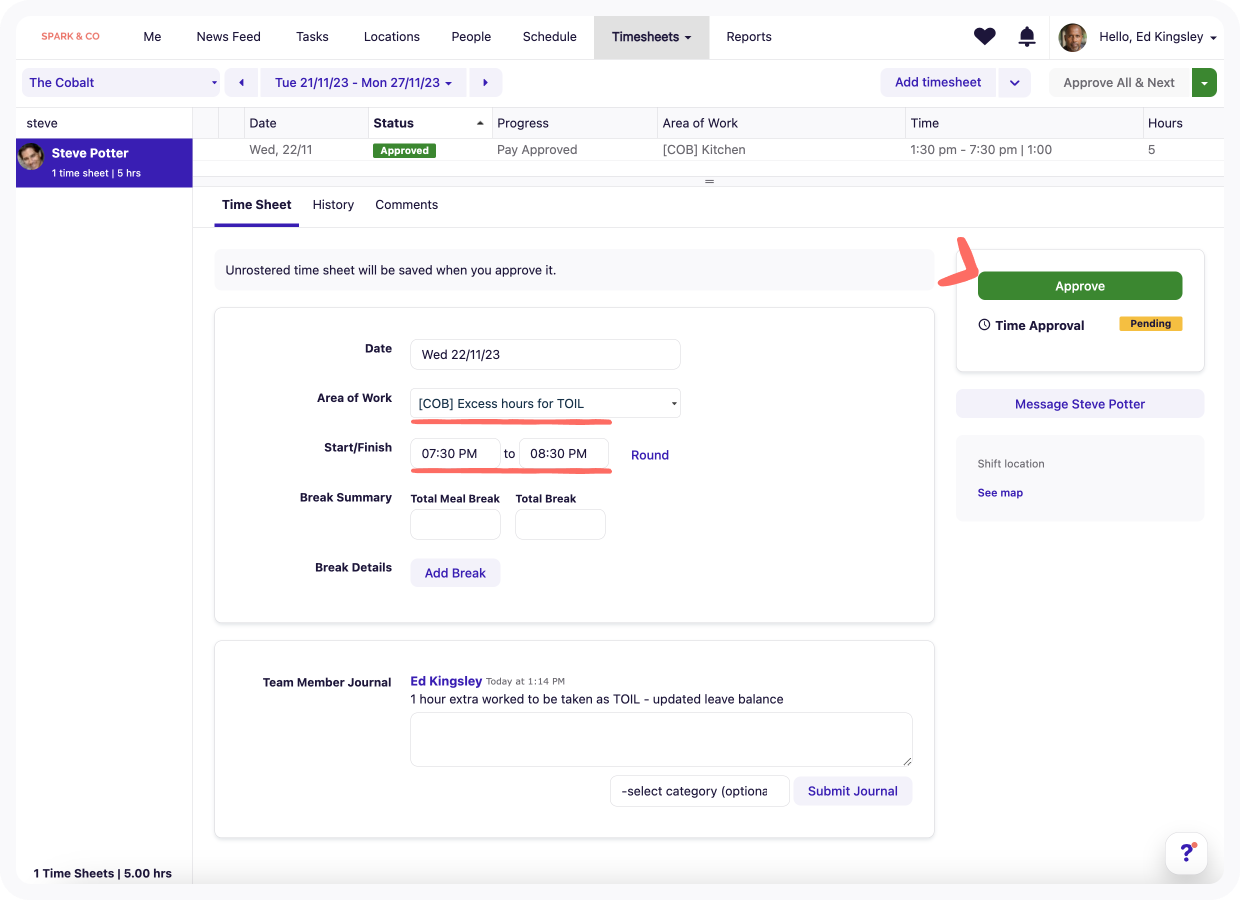Click the Area of Work column header
Viewport: 1240px width, 900px height.
(781, 123)
